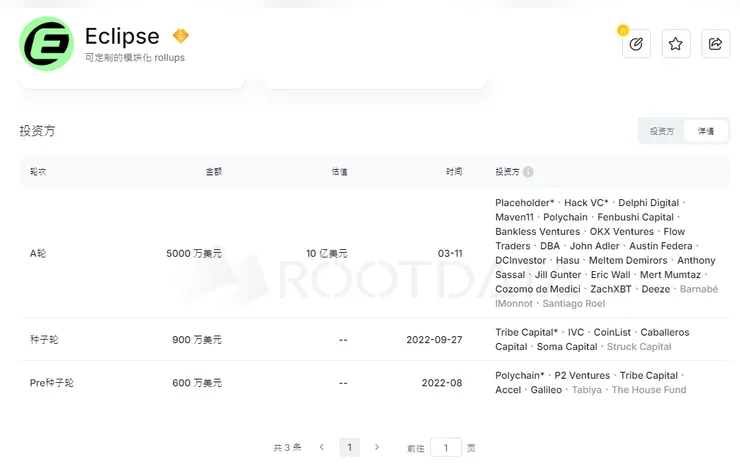Share the project via share icon
The image size is (740, 467).
tap(715, 44)
